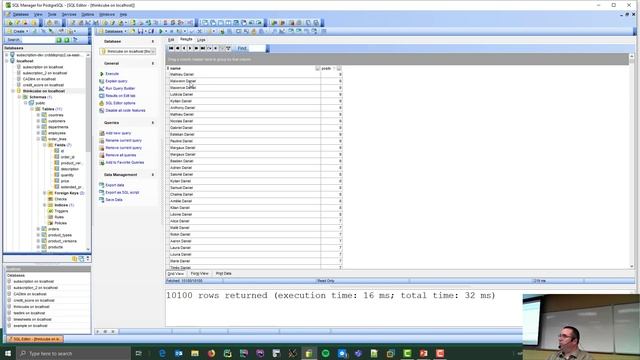Switch to the Logs tab
640x360 pixels.
[201, 40]
